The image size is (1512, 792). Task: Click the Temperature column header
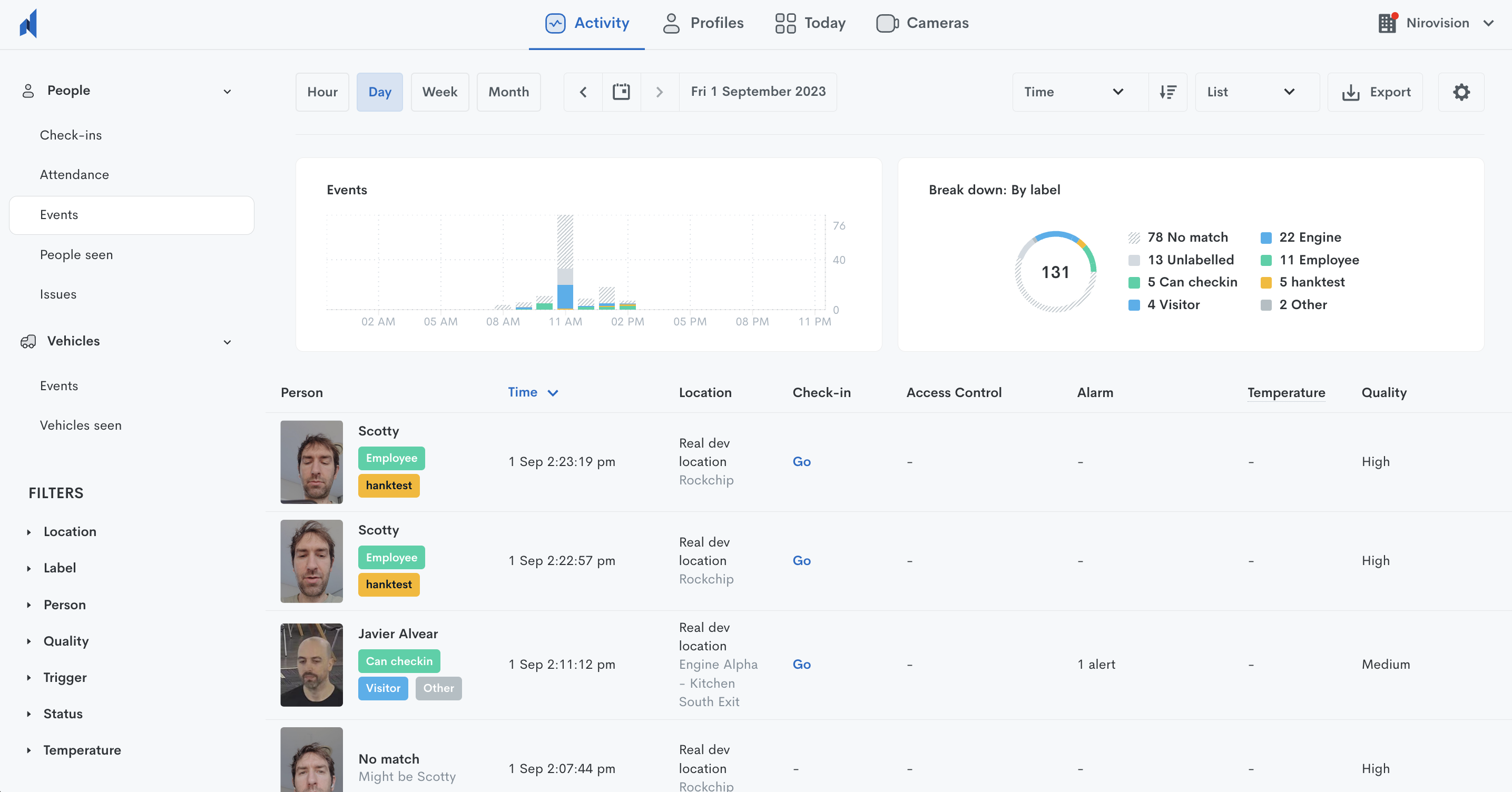pos(1285,392)
